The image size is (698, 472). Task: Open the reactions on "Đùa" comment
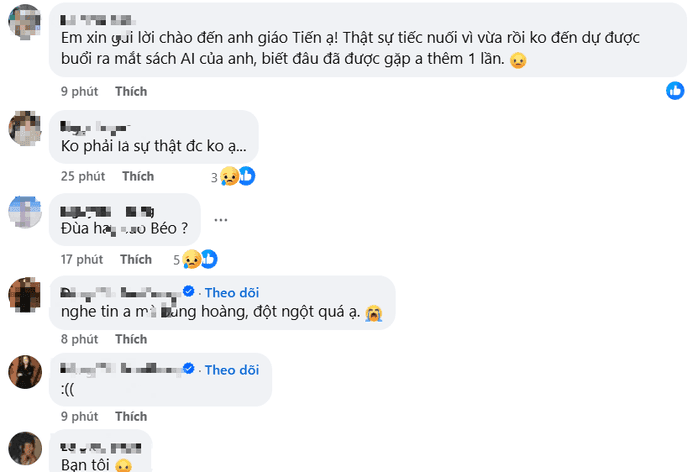tap(201, 259)
